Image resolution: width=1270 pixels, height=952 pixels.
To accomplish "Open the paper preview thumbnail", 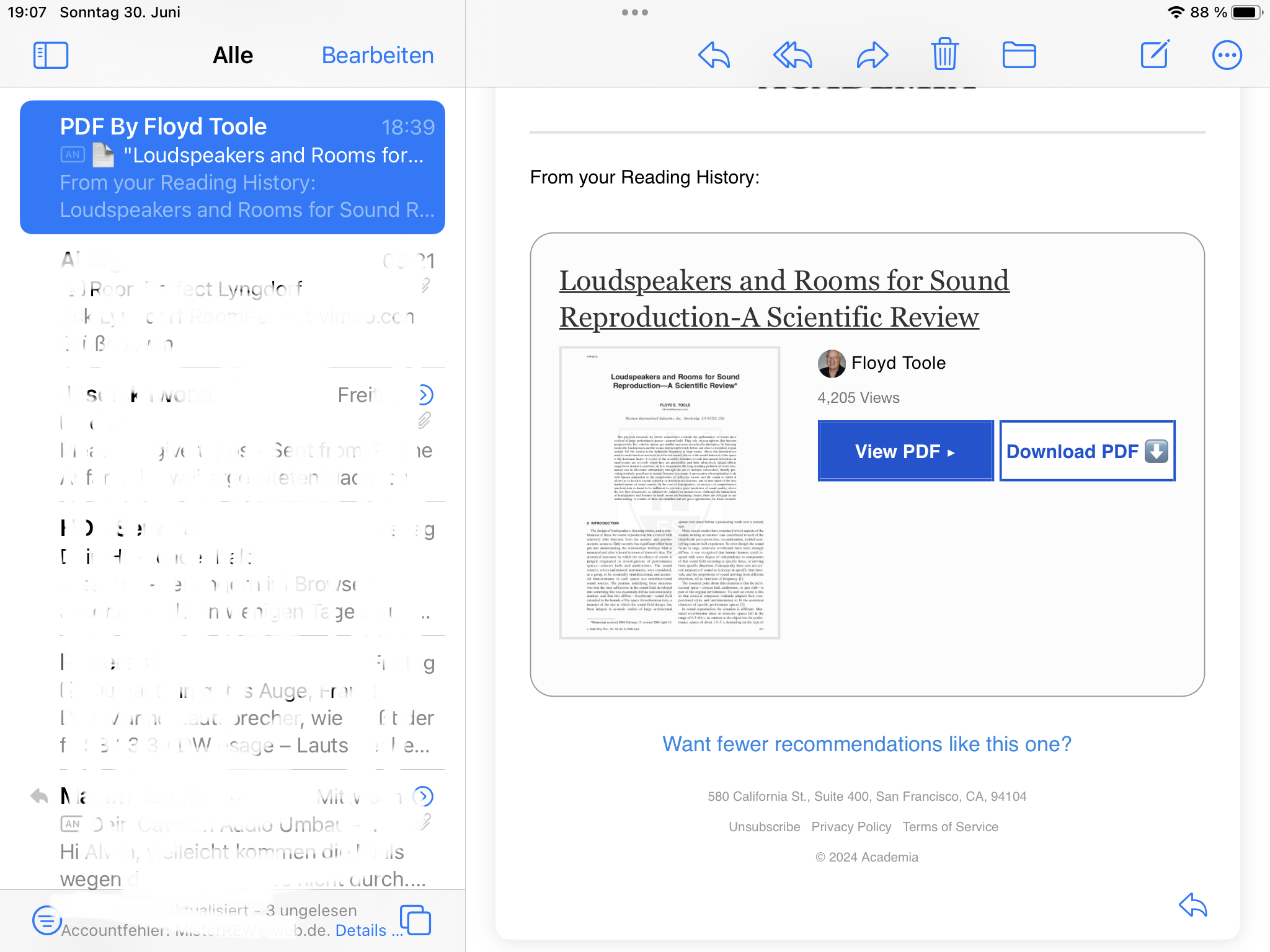I will click(670, 493).
